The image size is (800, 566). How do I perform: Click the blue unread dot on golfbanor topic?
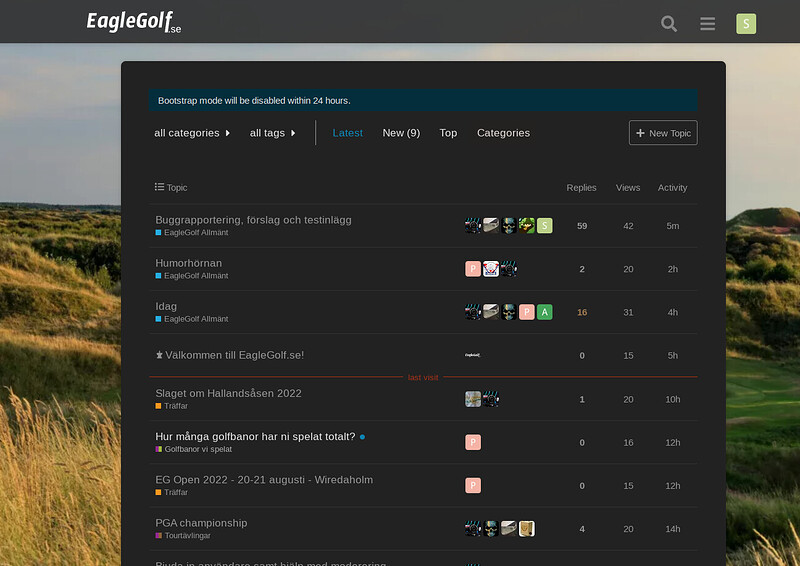[x=362, y=437]
